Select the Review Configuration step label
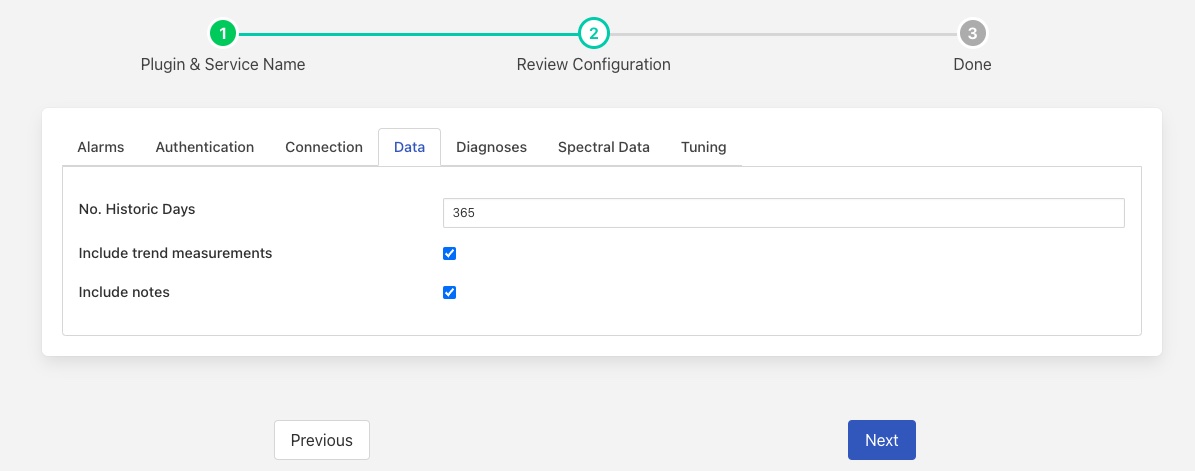Image resolution: width=1195 pixels, height=471 pixels. (x=593, y=64)
